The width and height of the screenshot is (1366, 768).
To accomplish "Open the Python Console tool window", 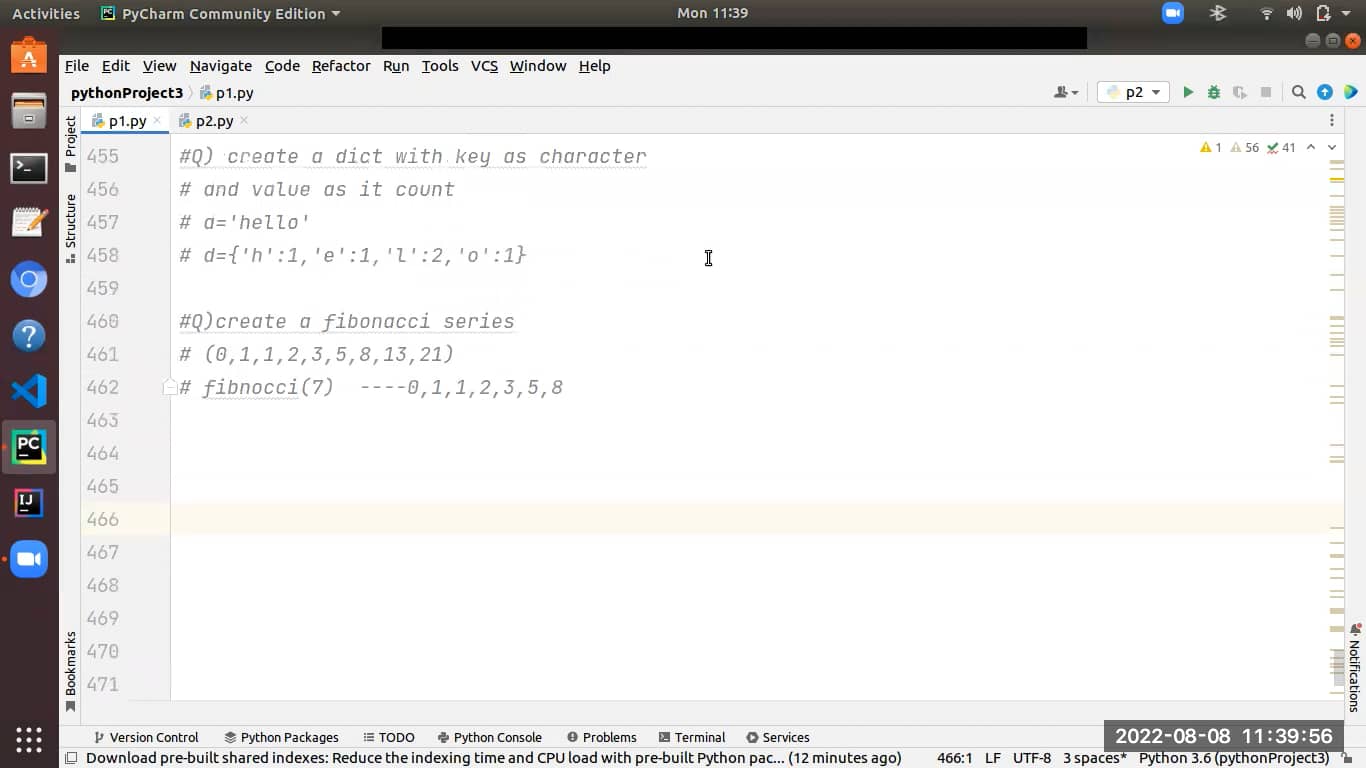I will click(x=490, y=737).
